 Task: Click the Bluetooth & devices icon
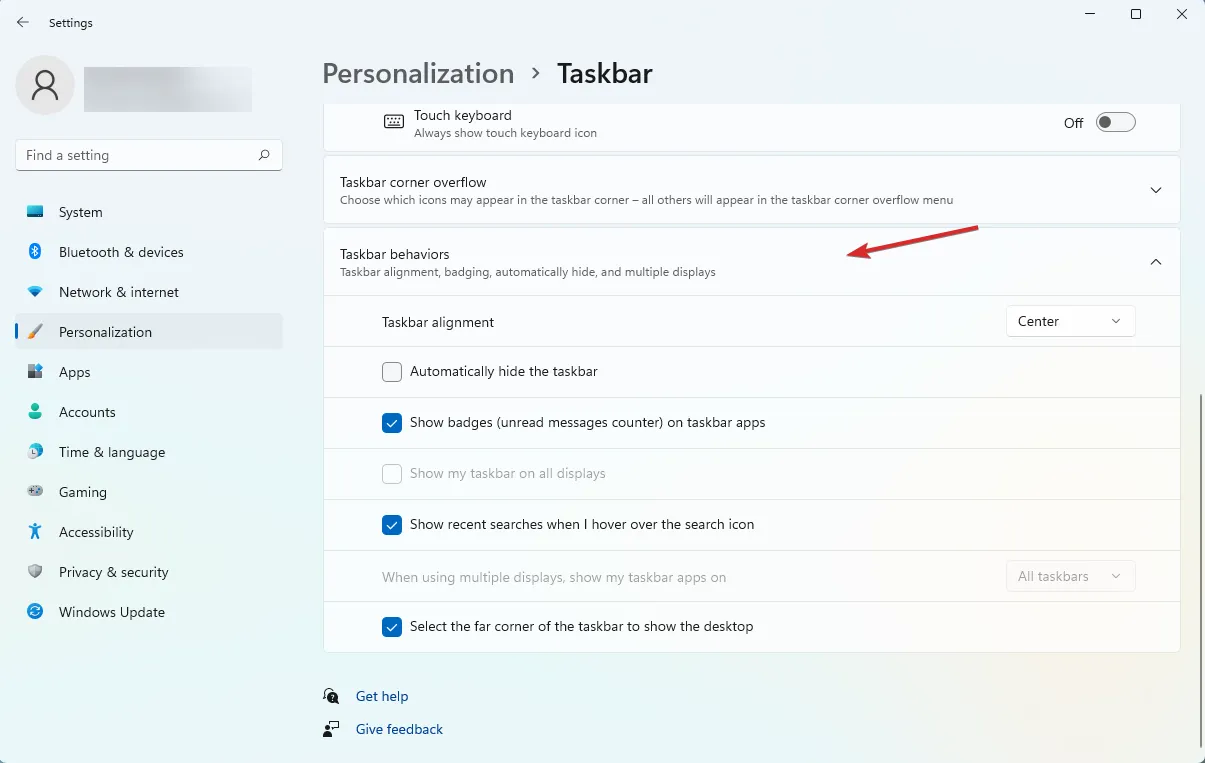(35, 252)
